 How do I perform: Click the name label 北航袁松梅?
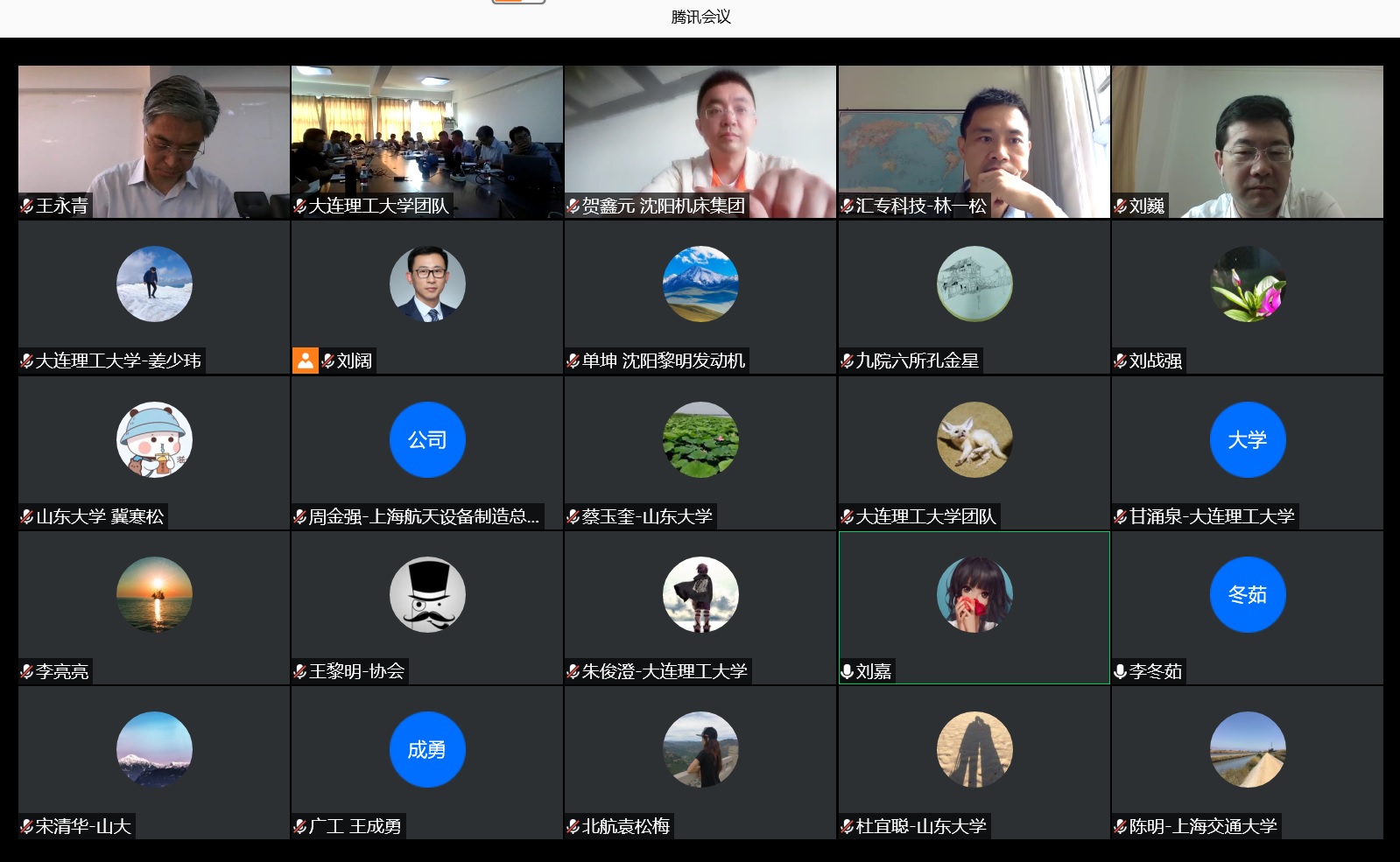pyautogui.click(x=626, y=826)
